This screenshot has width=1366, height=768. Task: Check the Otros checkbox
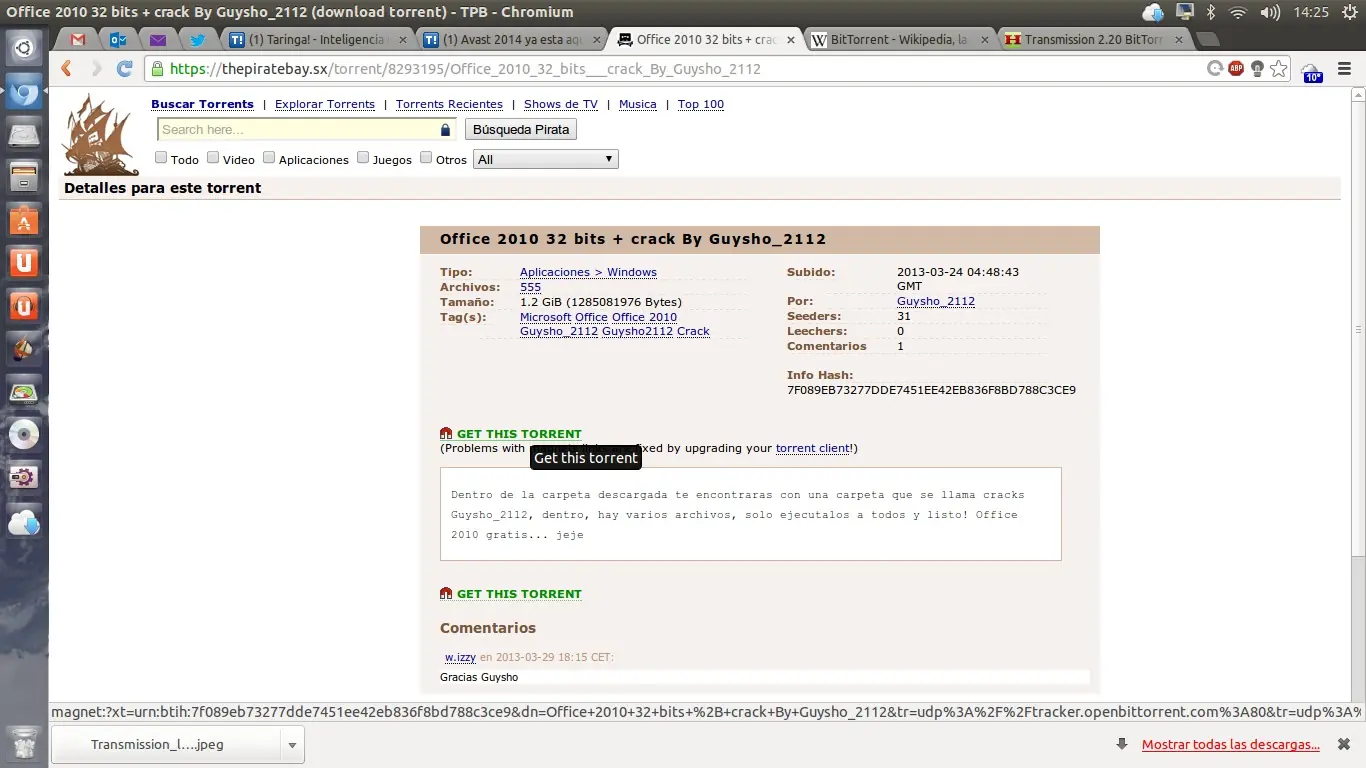pos(426,158)
